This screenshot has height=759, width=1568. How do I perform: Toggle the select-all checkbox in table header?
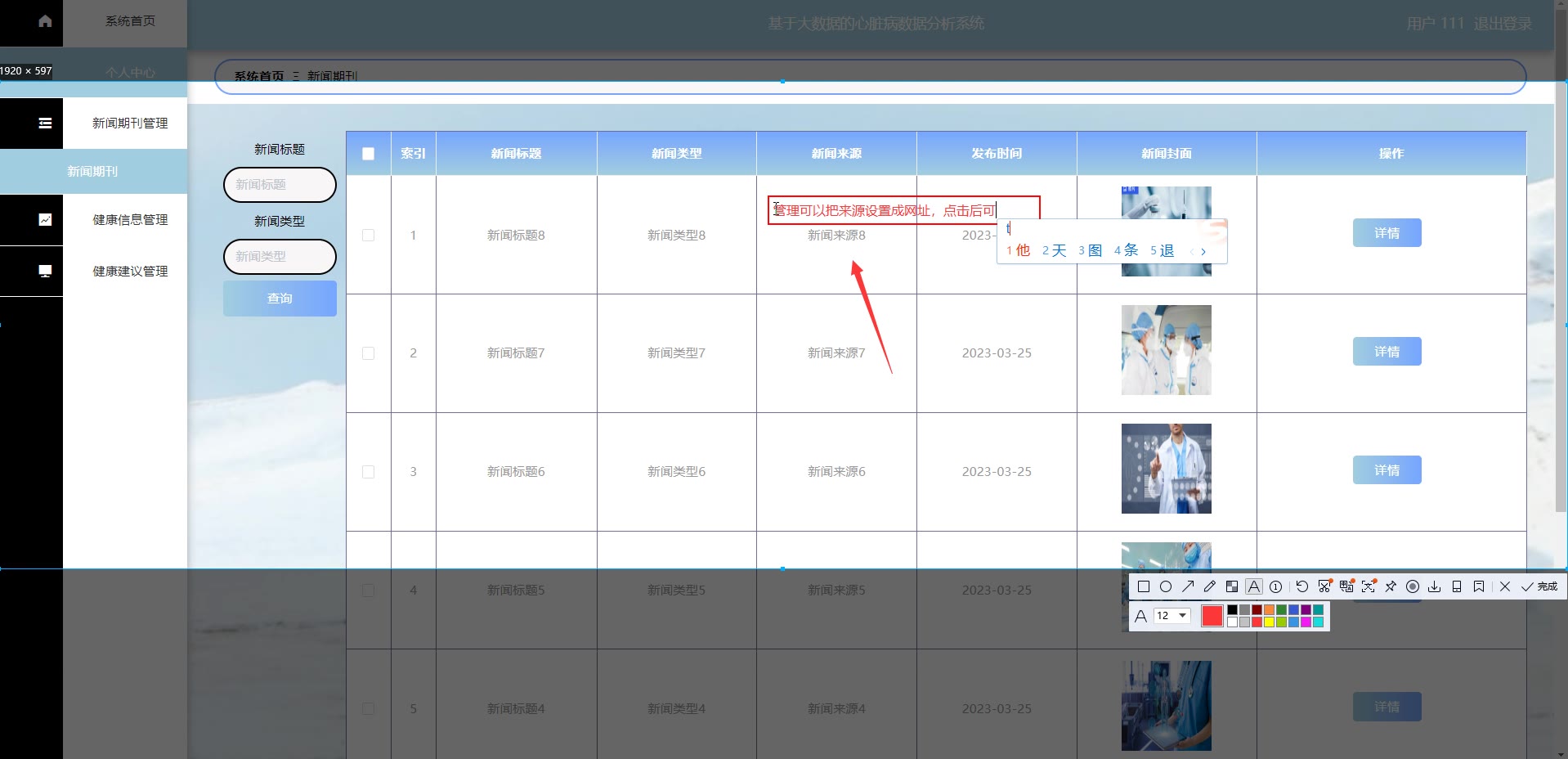[368, 154]
